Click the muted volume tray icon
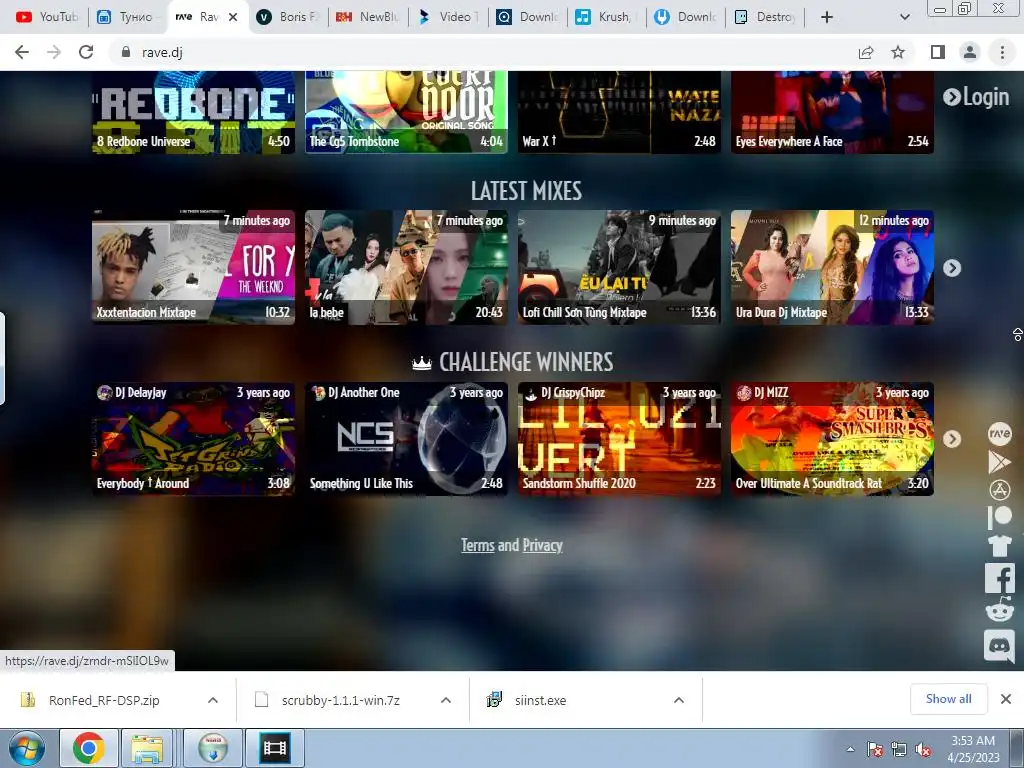Viewport: 1024px width, 768px height. point(923,750)
